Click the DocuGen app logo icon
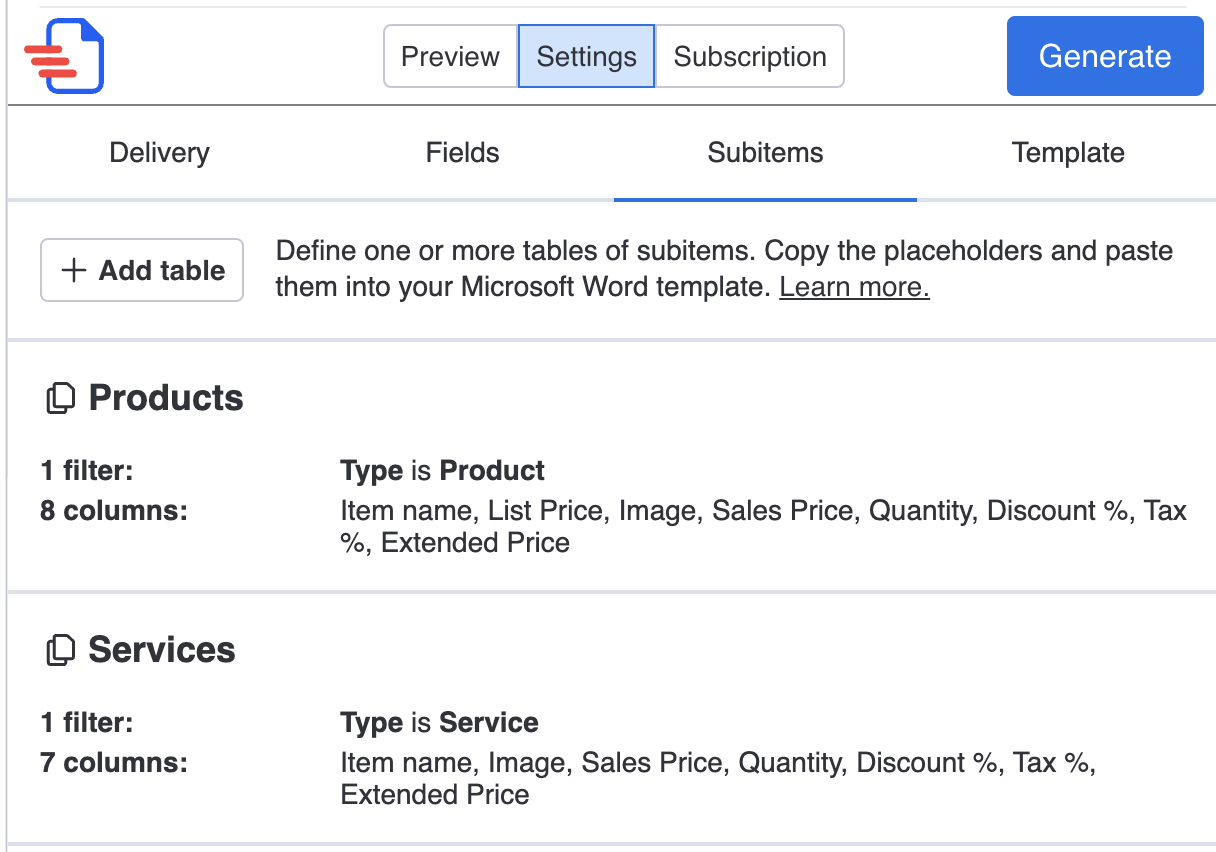This screenshot has width=1216, height=852. point(65,57)
